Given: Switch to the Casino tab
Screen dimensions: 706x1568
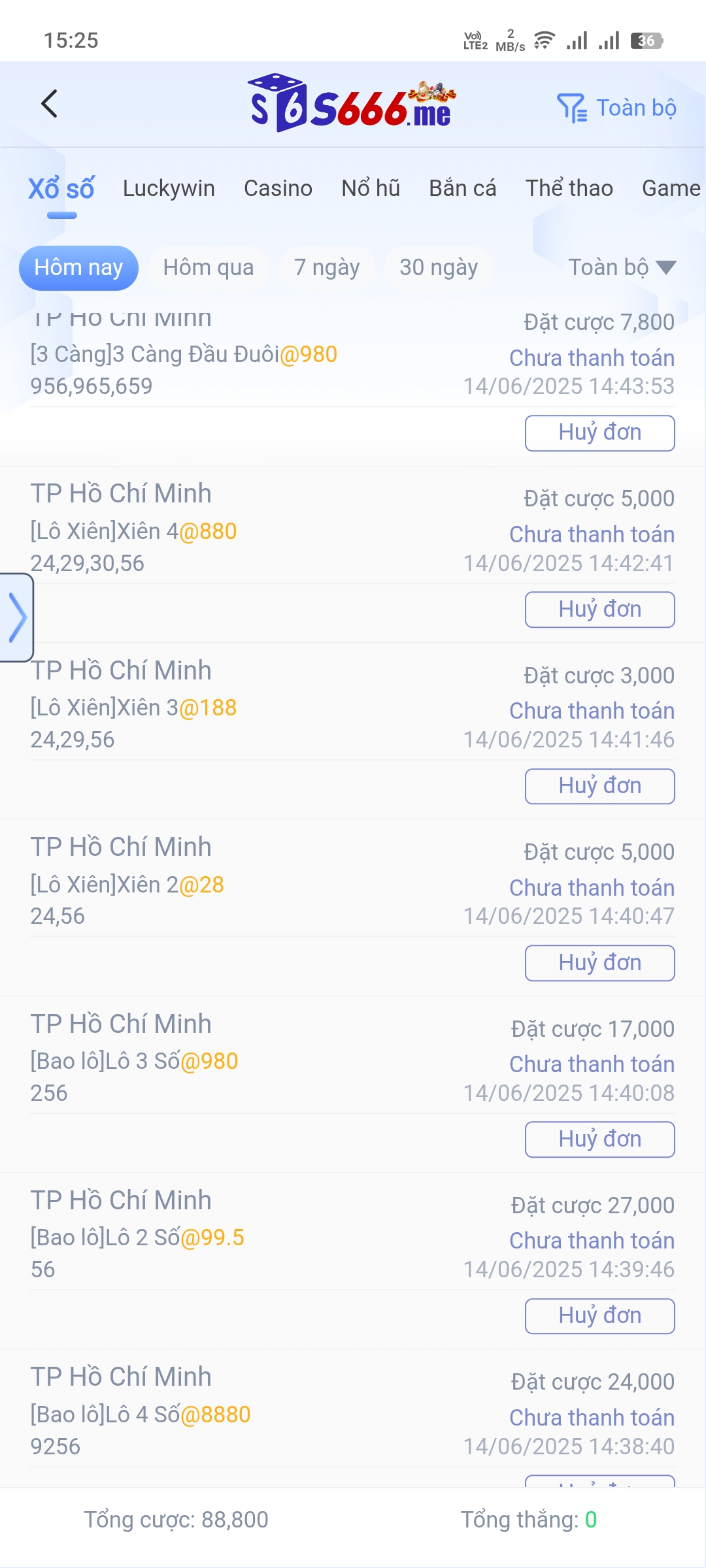Looking at the screenshot, I should [278, 188].
